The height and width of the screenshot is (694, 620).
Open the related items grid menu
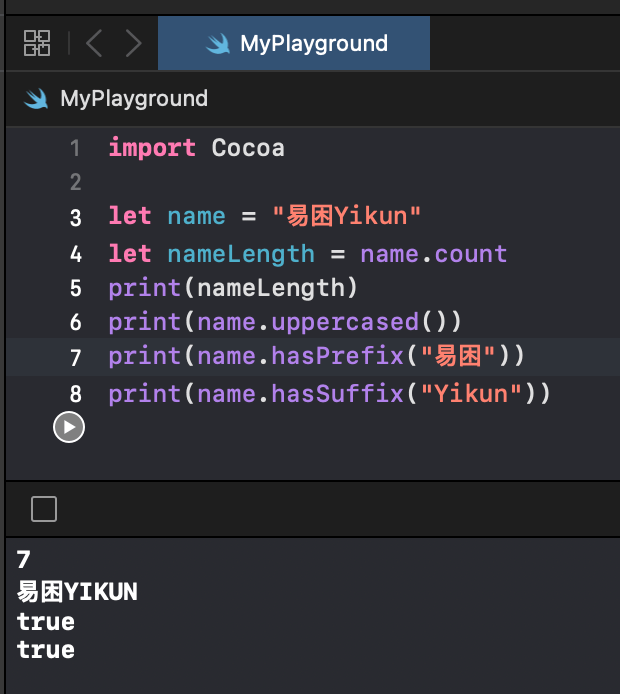[37, 43]
